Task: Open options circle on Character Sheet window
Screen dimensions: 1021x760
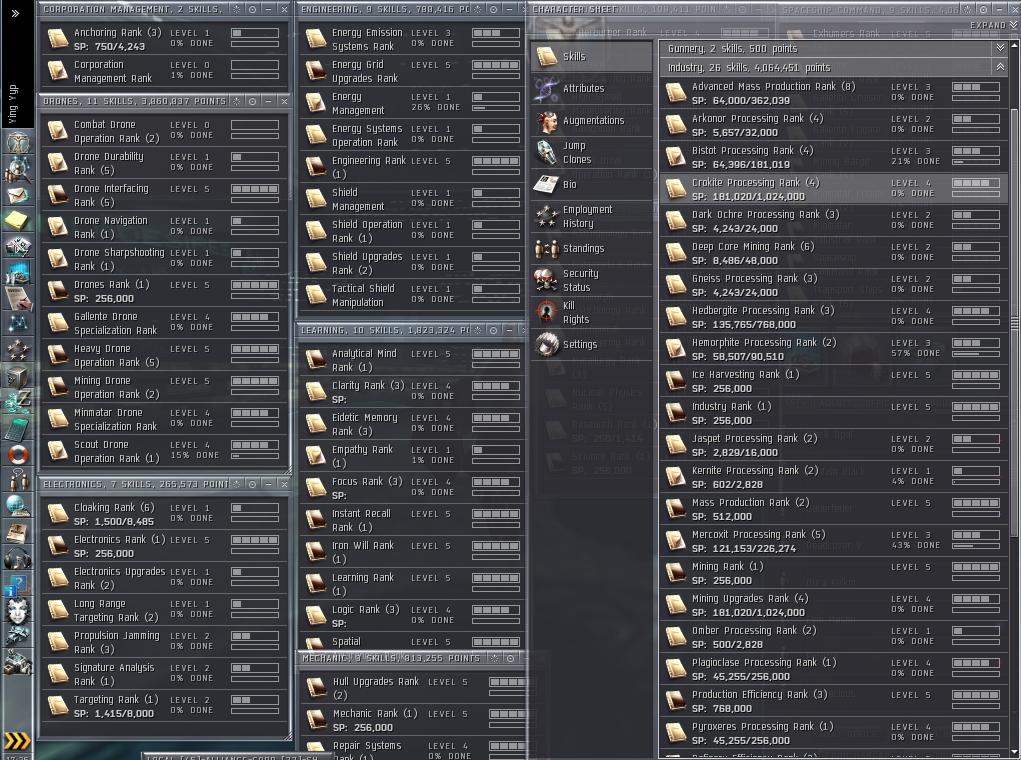Action: [983, 9]
